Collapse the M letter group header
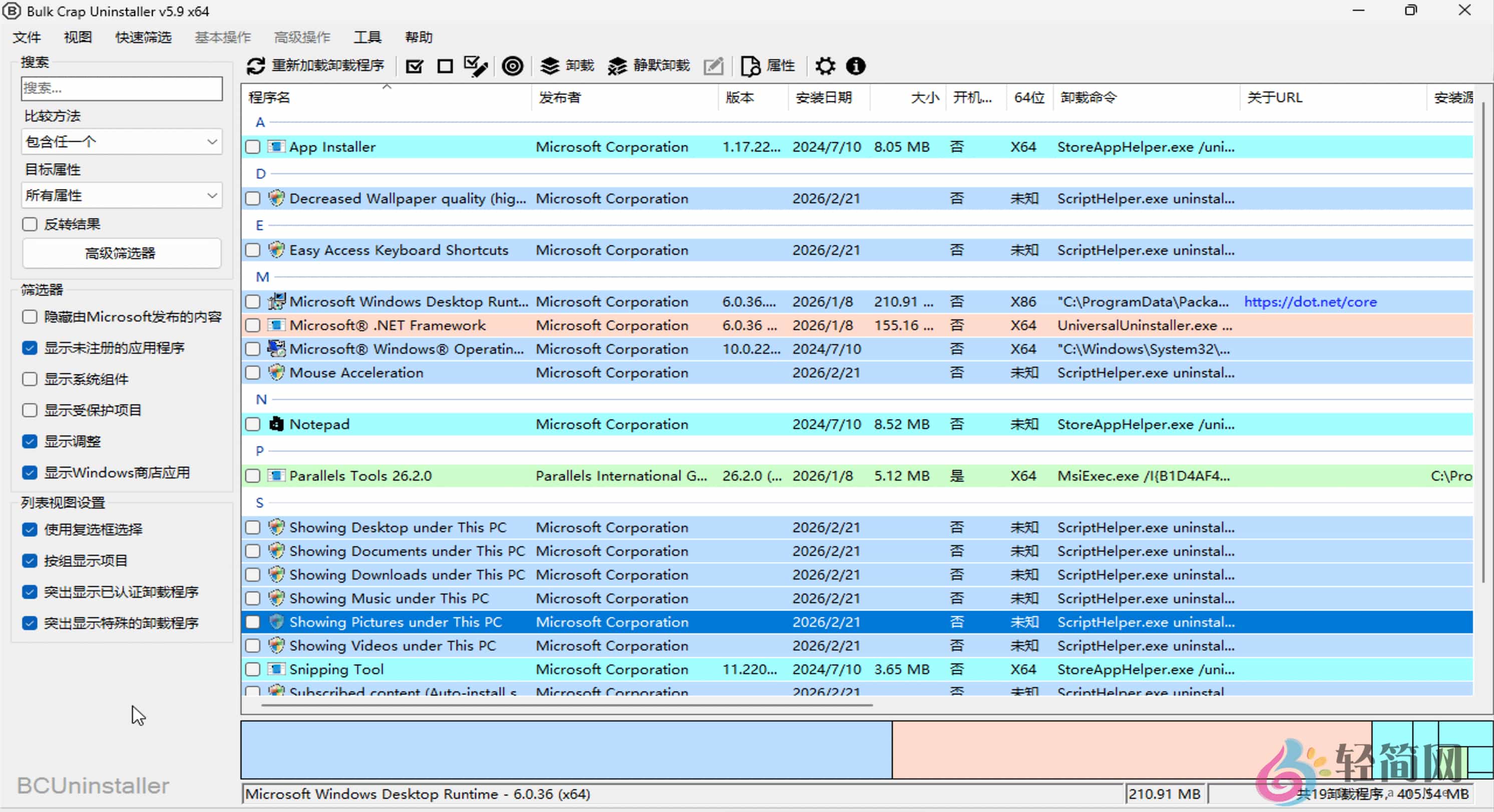This screenshot has height=812, width=1494. pyautogui.click(x=262, y=277)
